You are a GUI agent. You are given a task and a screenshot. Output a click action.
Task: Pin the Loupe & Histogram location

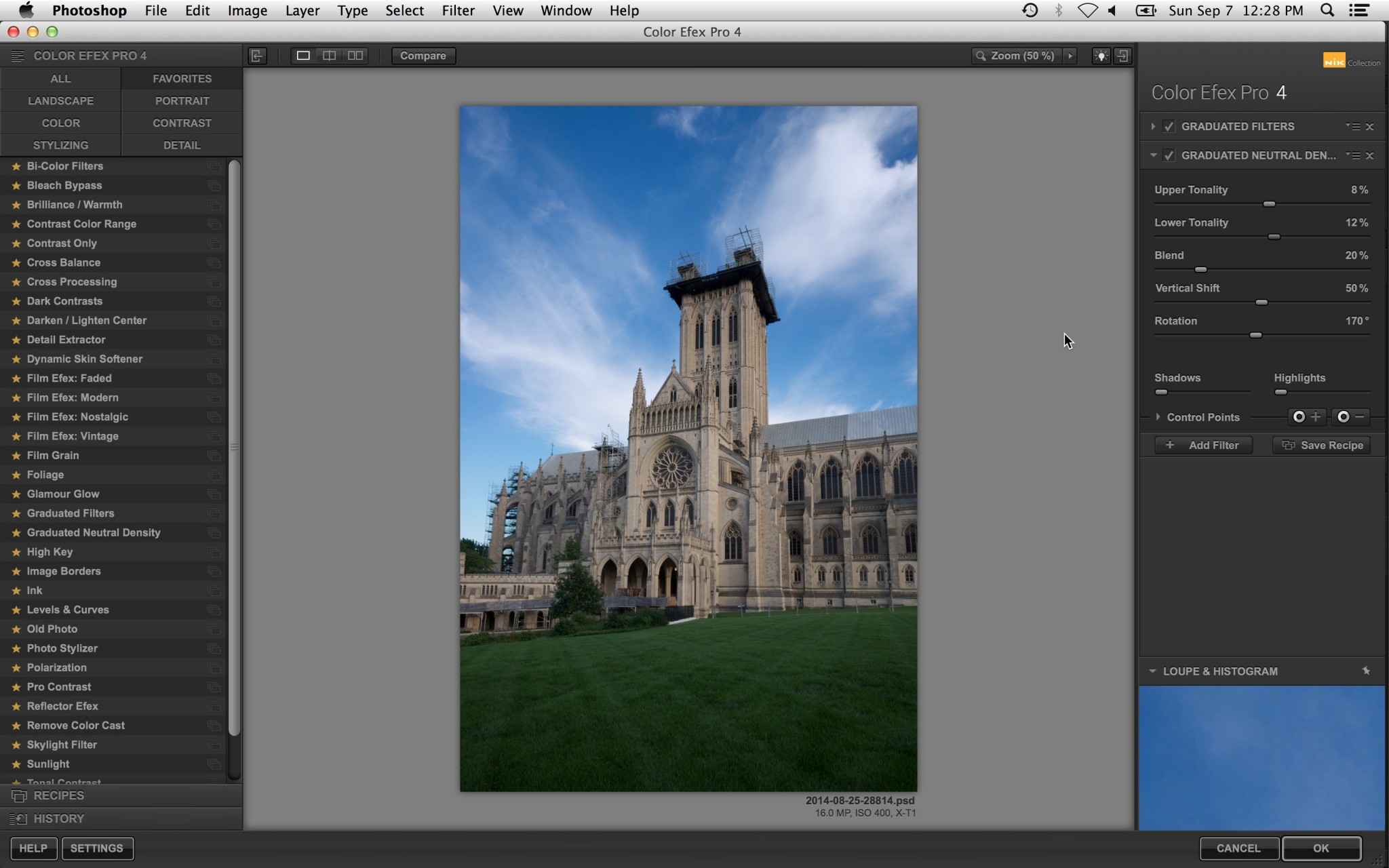tap(1366, 671)
